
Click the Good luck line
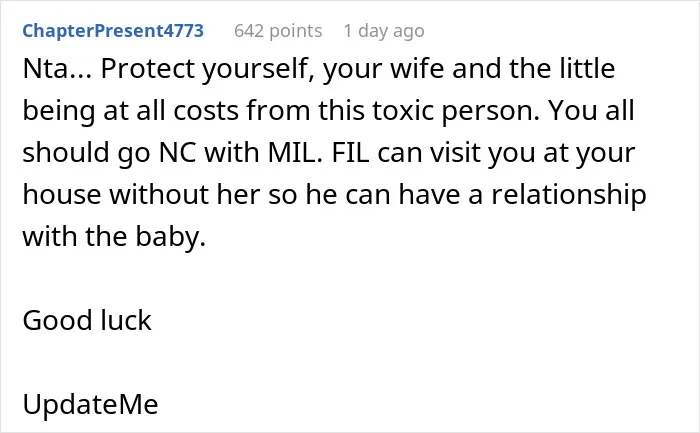(87, 320)
